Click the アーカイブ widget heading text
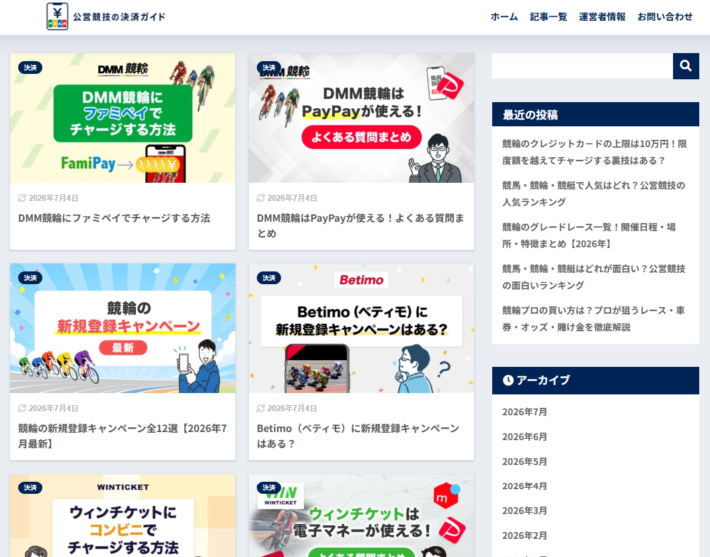Image resolution: width=710 pixels, height=557 pixels. 543,380
